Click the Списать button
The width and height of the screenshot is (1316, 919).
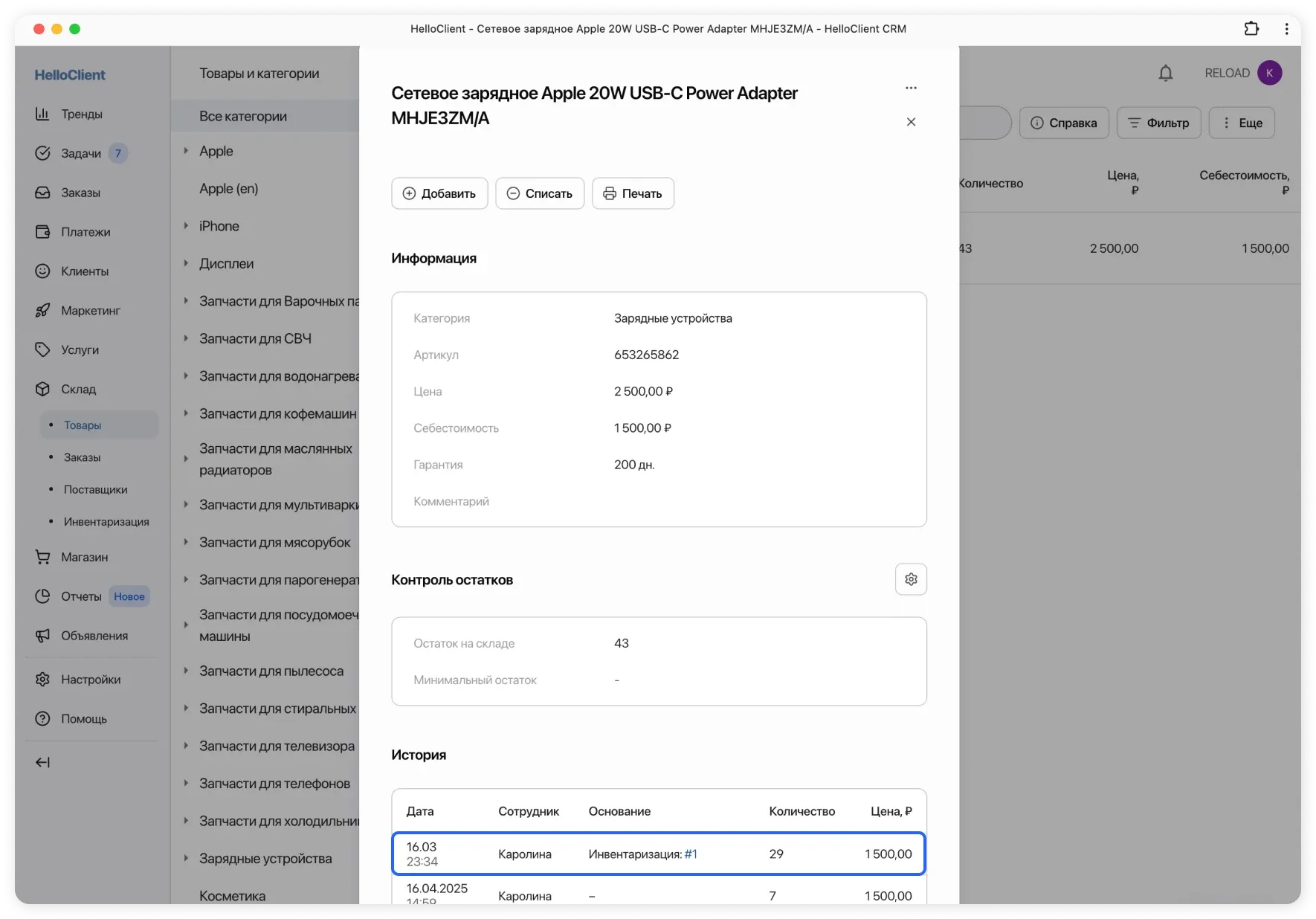pyautogui.click(x=540, y=193)
